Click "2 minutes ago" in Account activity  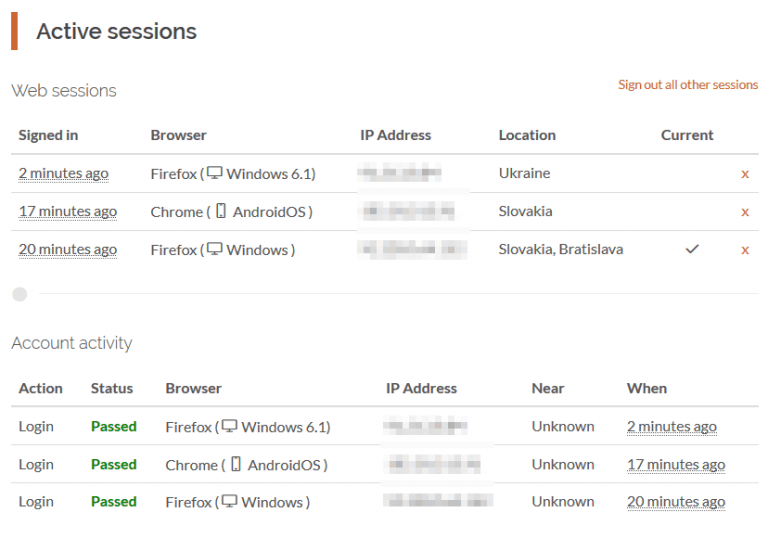(x=671, y=427)
